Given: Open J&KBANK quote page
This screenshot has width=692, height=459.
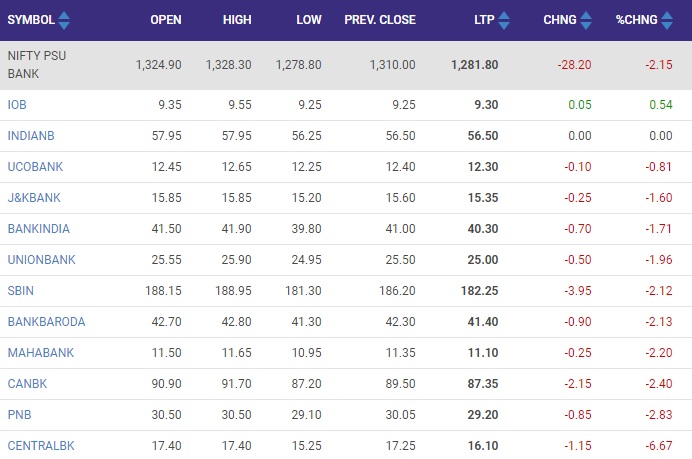Looking at the screenshot, I should tap(34, 197).
